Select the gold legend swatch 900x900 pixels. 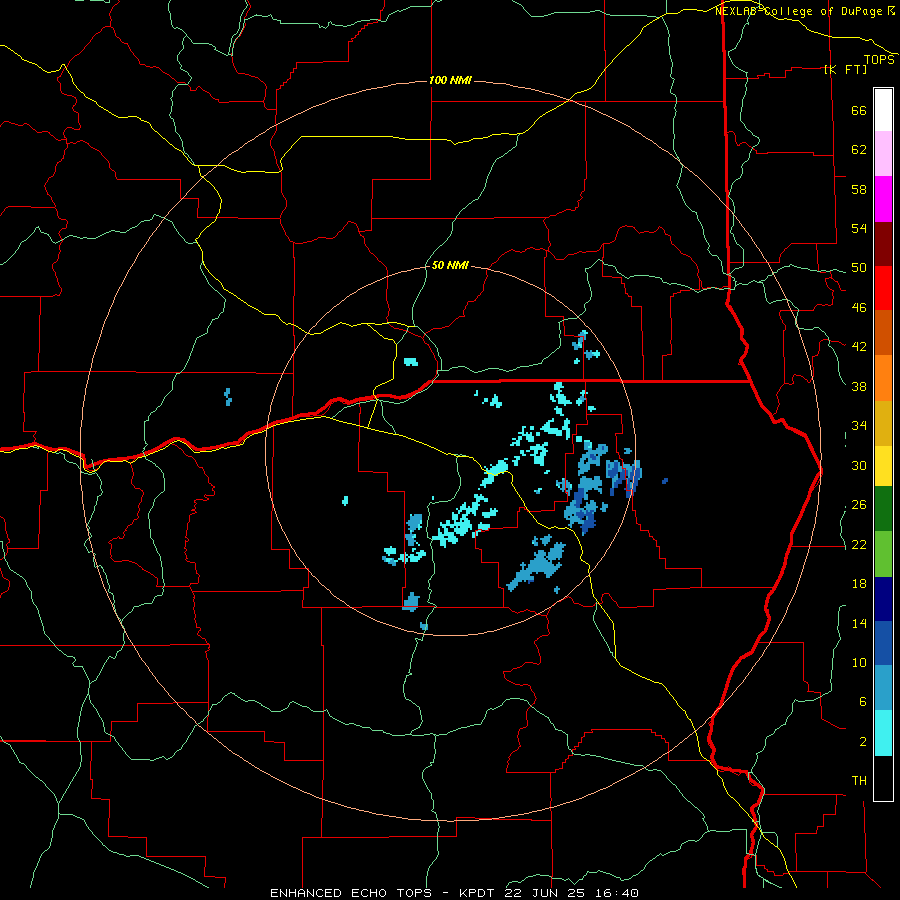(x=883, y=423)
